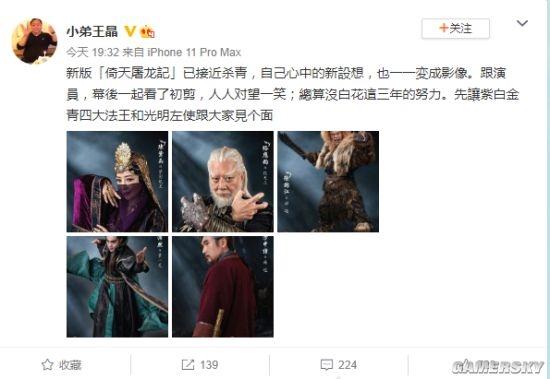This screenshot has width=550, height=379.
Task: Follow user with the +关注 button
Action: (x=456, y=28)
